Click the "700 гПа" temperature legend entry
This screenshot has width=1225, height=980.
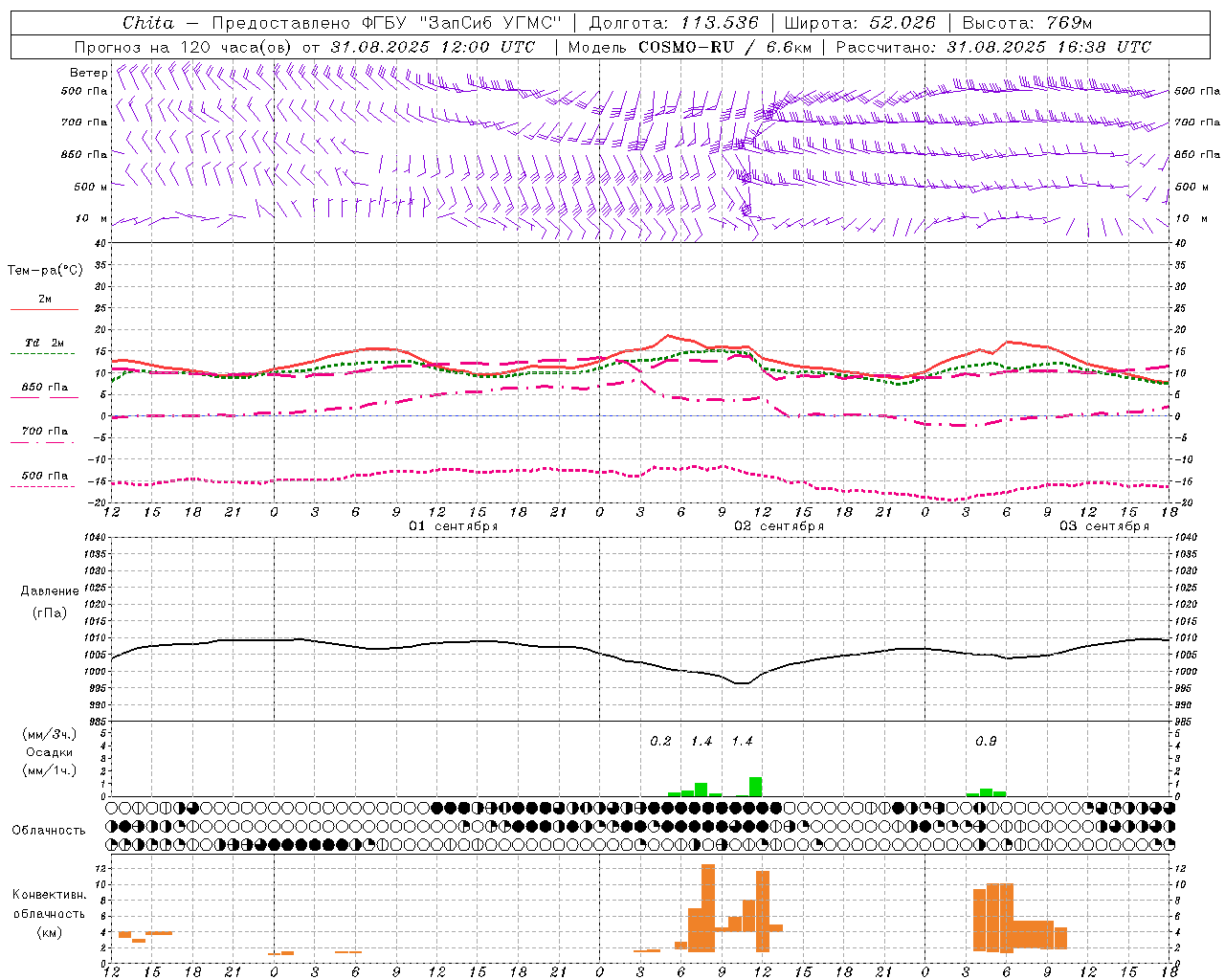pyautogui.click(x=45, y=432)
